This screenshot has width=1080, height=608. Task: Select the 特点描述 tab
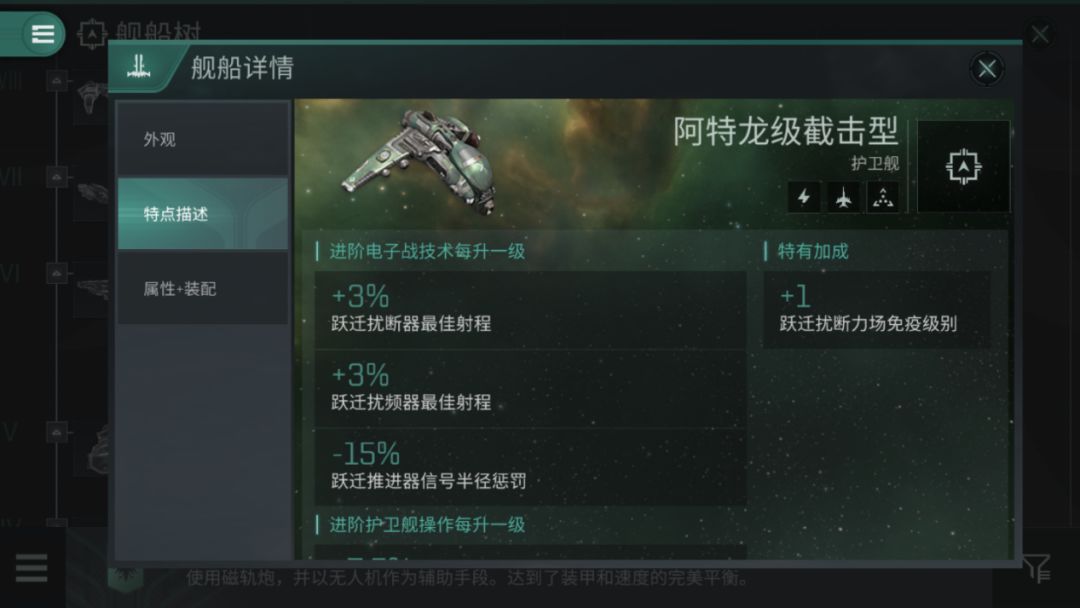click(x=202, y=214)
